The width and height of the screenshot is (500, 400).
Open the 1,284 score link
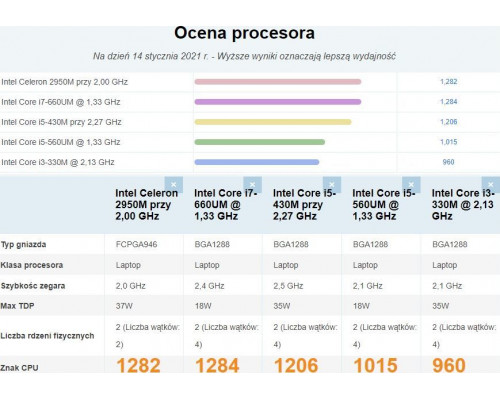pyautogui.click(x=449, y=102)
